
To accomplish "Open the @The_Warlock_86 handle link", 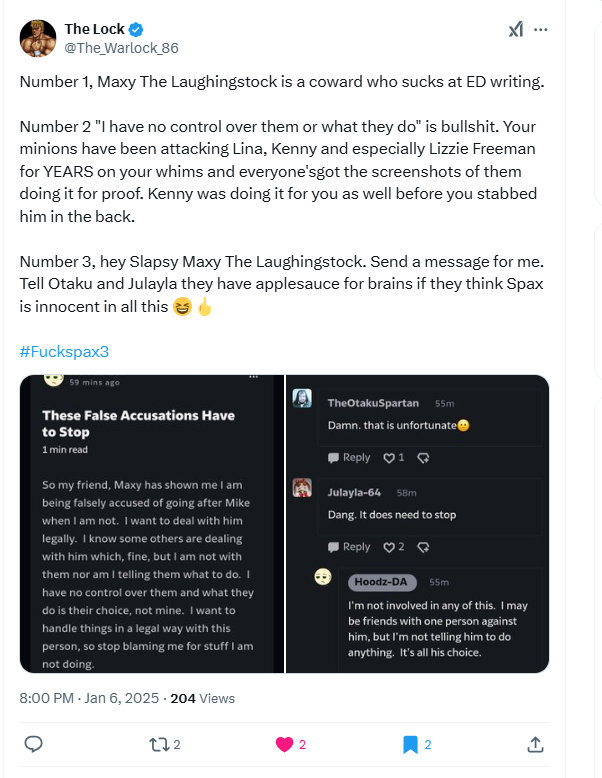I will tap(121, 48).
